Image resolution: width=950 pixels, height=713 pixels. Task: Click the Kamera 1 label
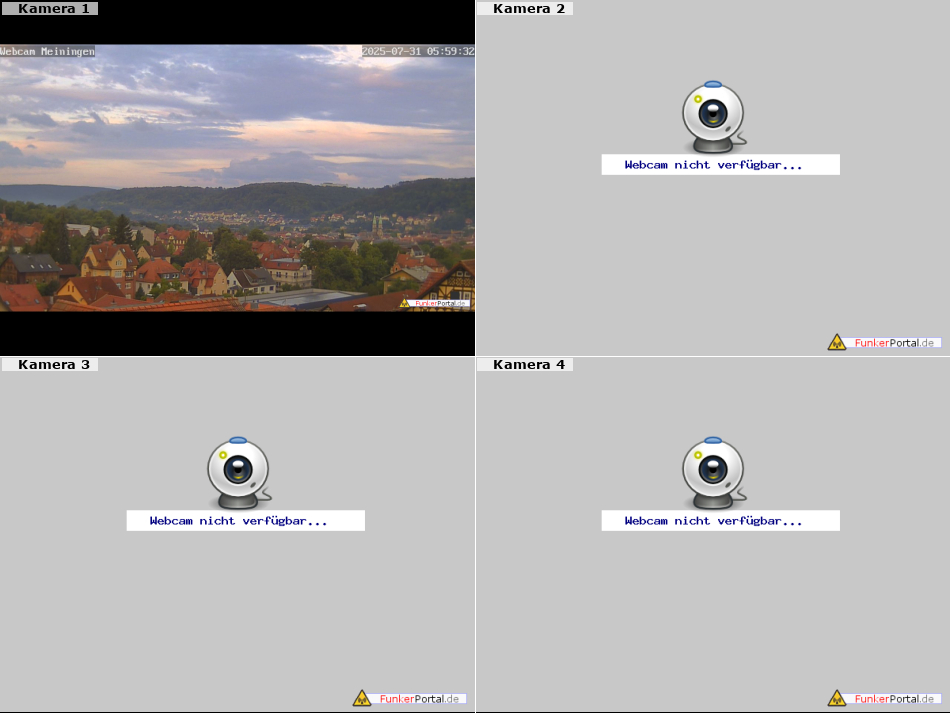pyautogui.click(x=50, y=8)
